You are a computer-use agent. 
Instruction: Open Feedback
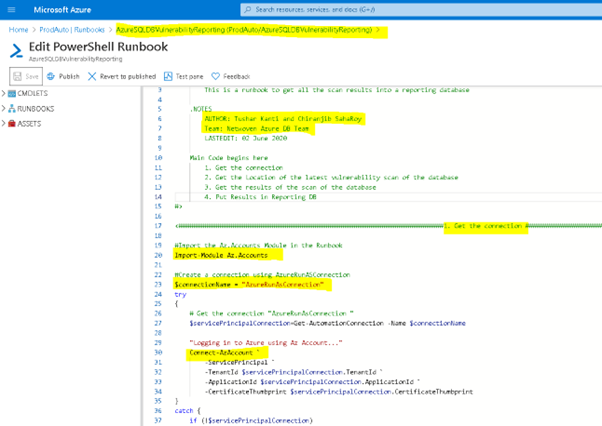coord(236,76)
